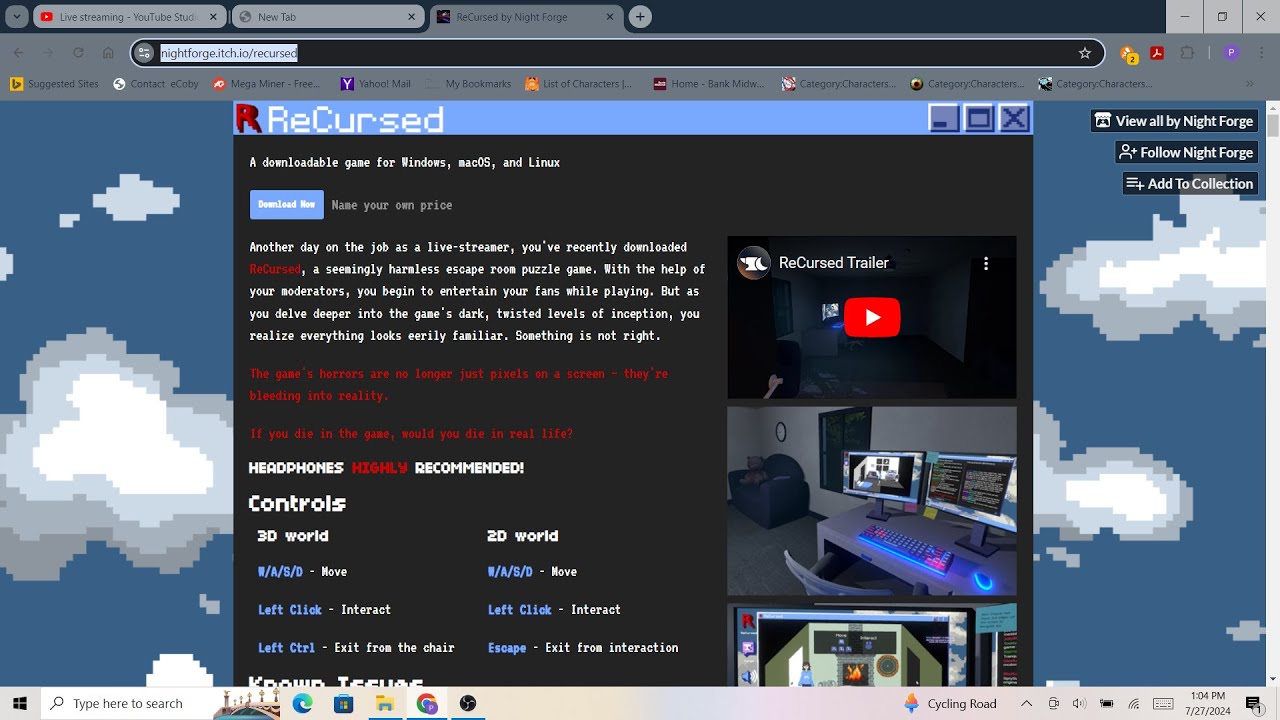Open File Explorer from the taskbar
Viewport: 1280px width, 720px height.
pos(385,704)
